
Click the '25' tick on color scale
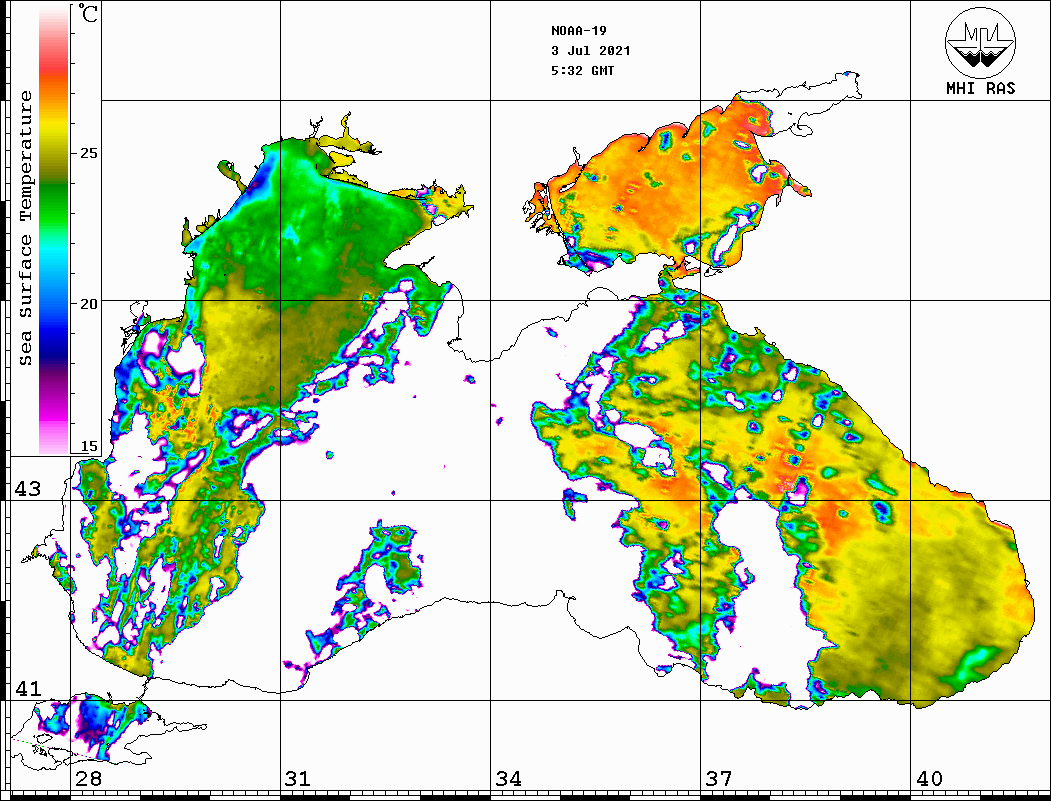[88, 153]
